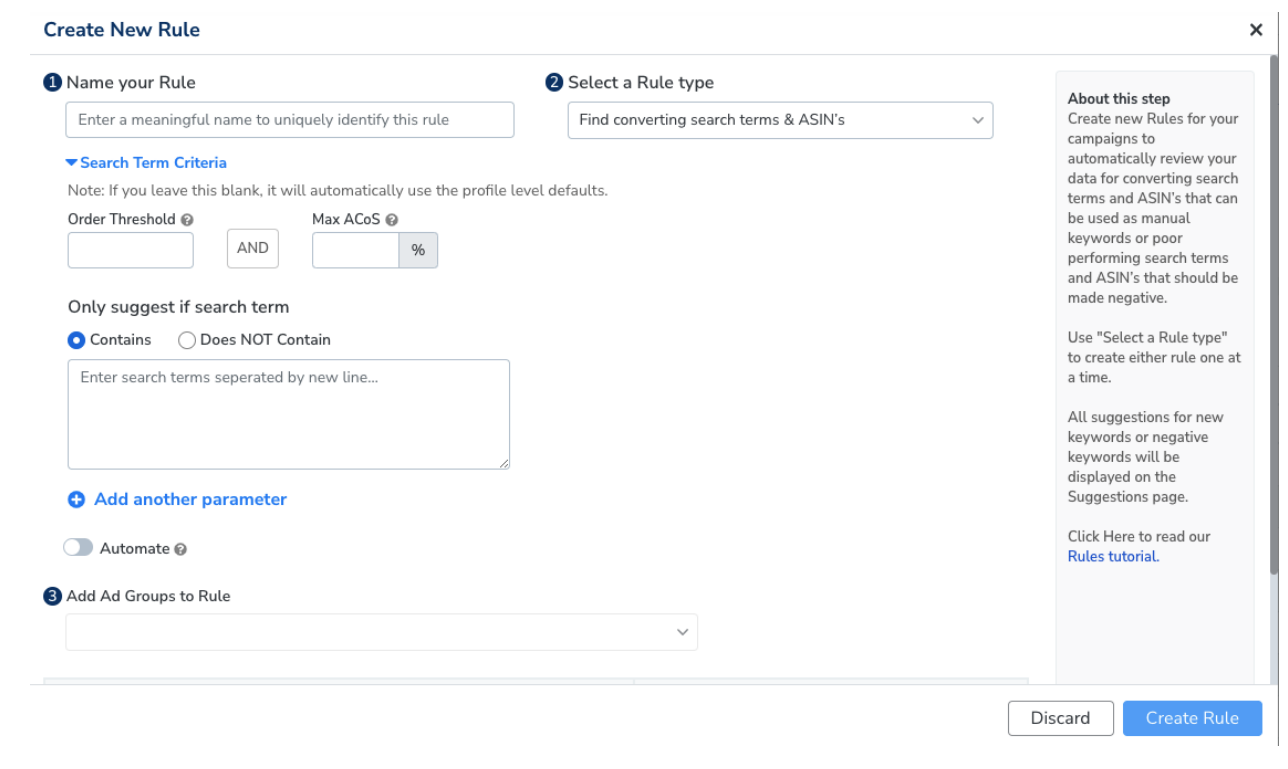1288x769 pixels.
Task: Close the Create New Rule dialog
Action: click(1256, 30)
